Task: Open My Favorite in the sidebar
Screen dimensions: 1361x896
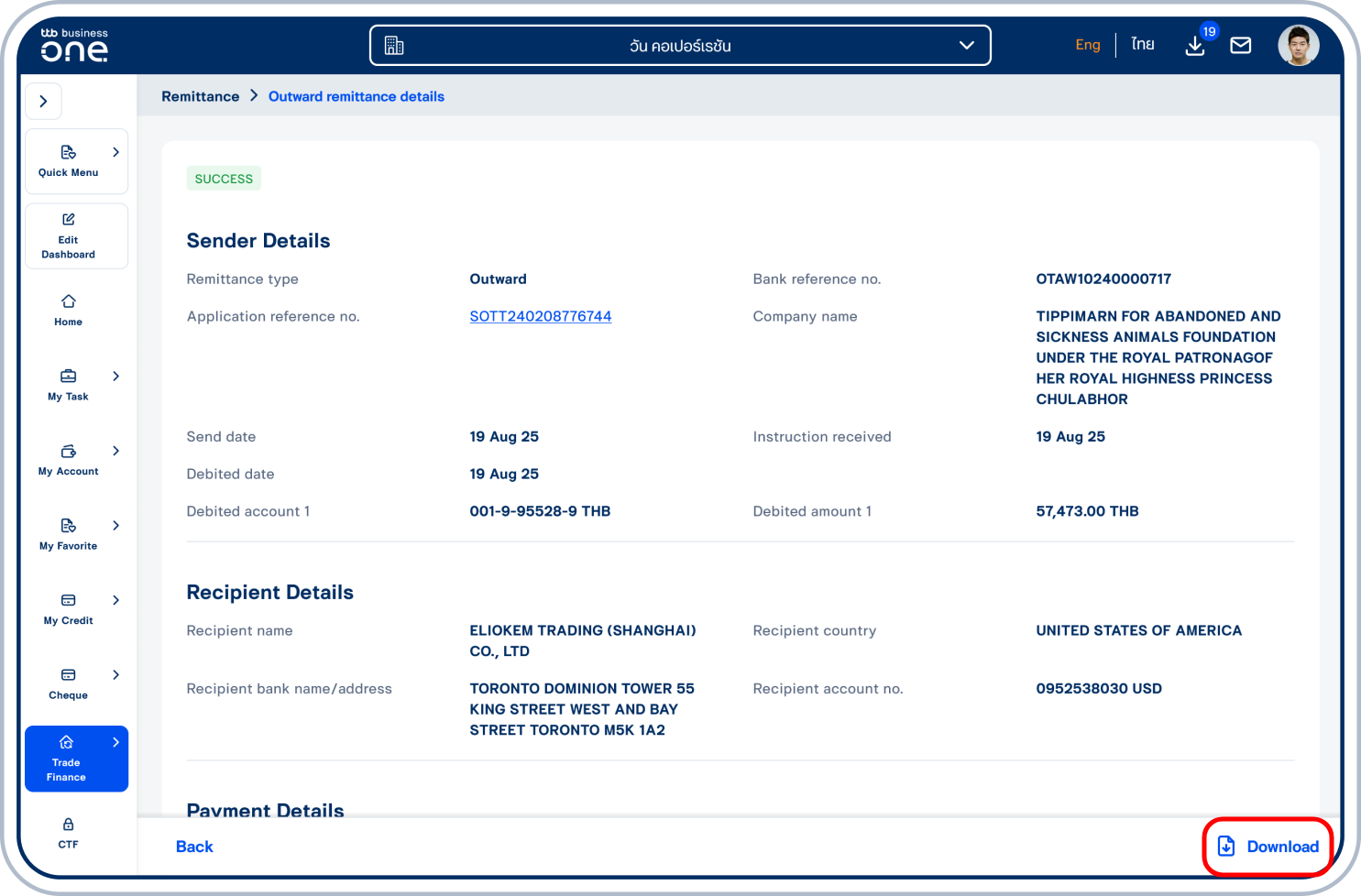Action: click(x=68, y=533)
